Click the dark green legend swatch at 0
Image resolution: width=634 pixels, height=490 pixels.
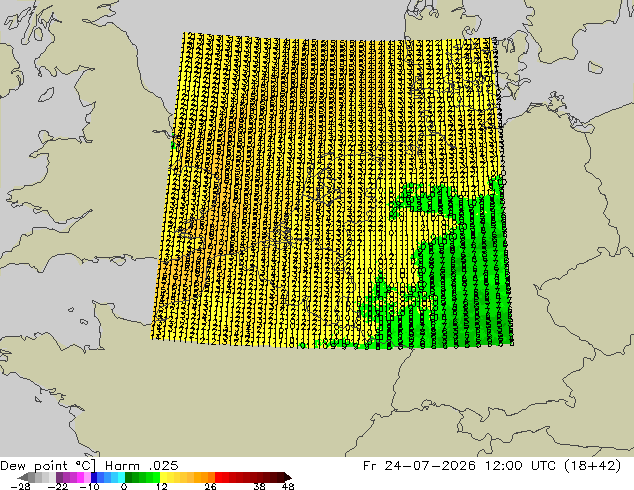click(x=129, y=477)
